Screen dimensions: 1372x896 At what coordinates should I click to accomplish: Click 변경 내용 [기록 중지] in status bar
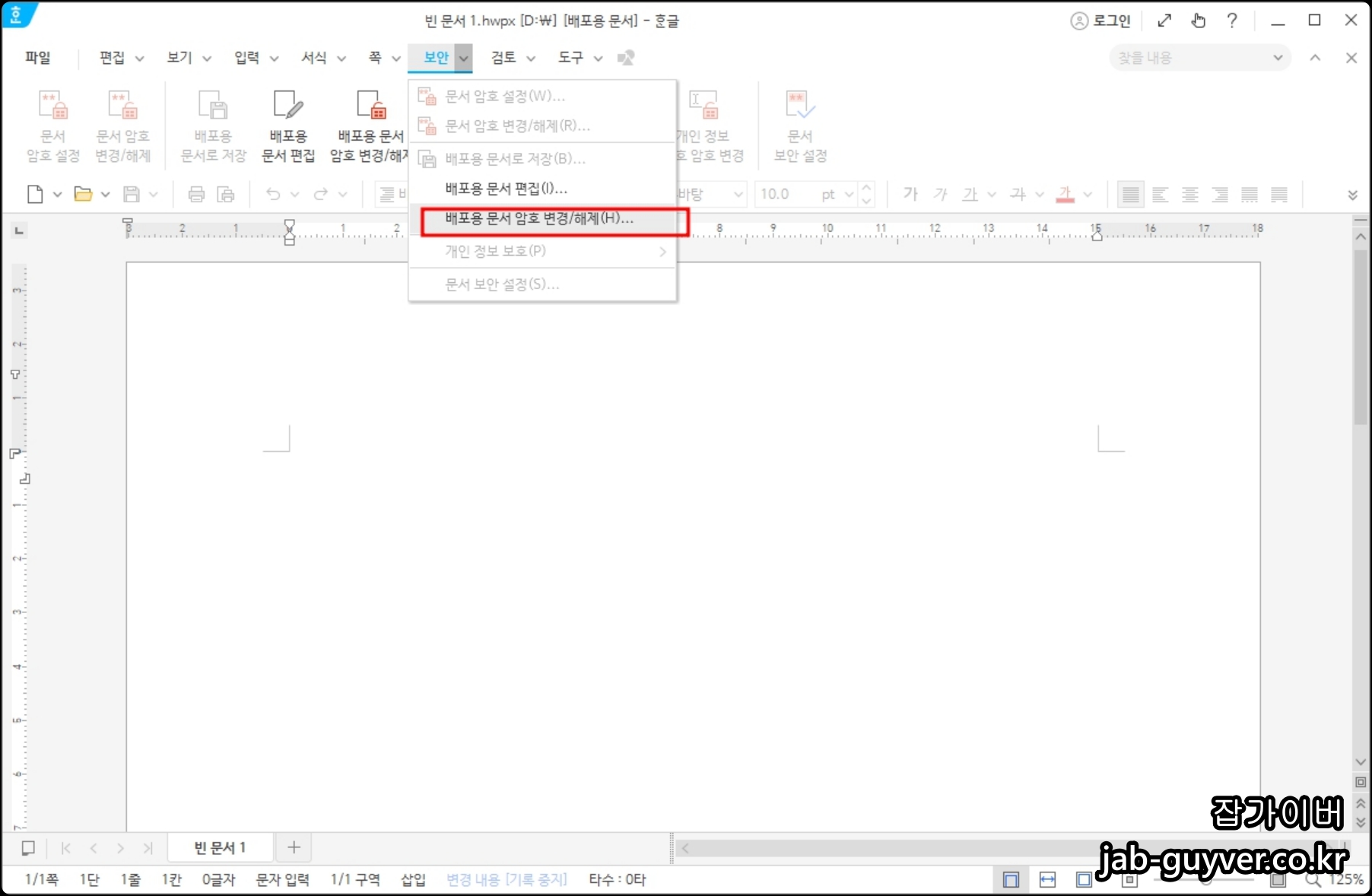coord(507,880)
